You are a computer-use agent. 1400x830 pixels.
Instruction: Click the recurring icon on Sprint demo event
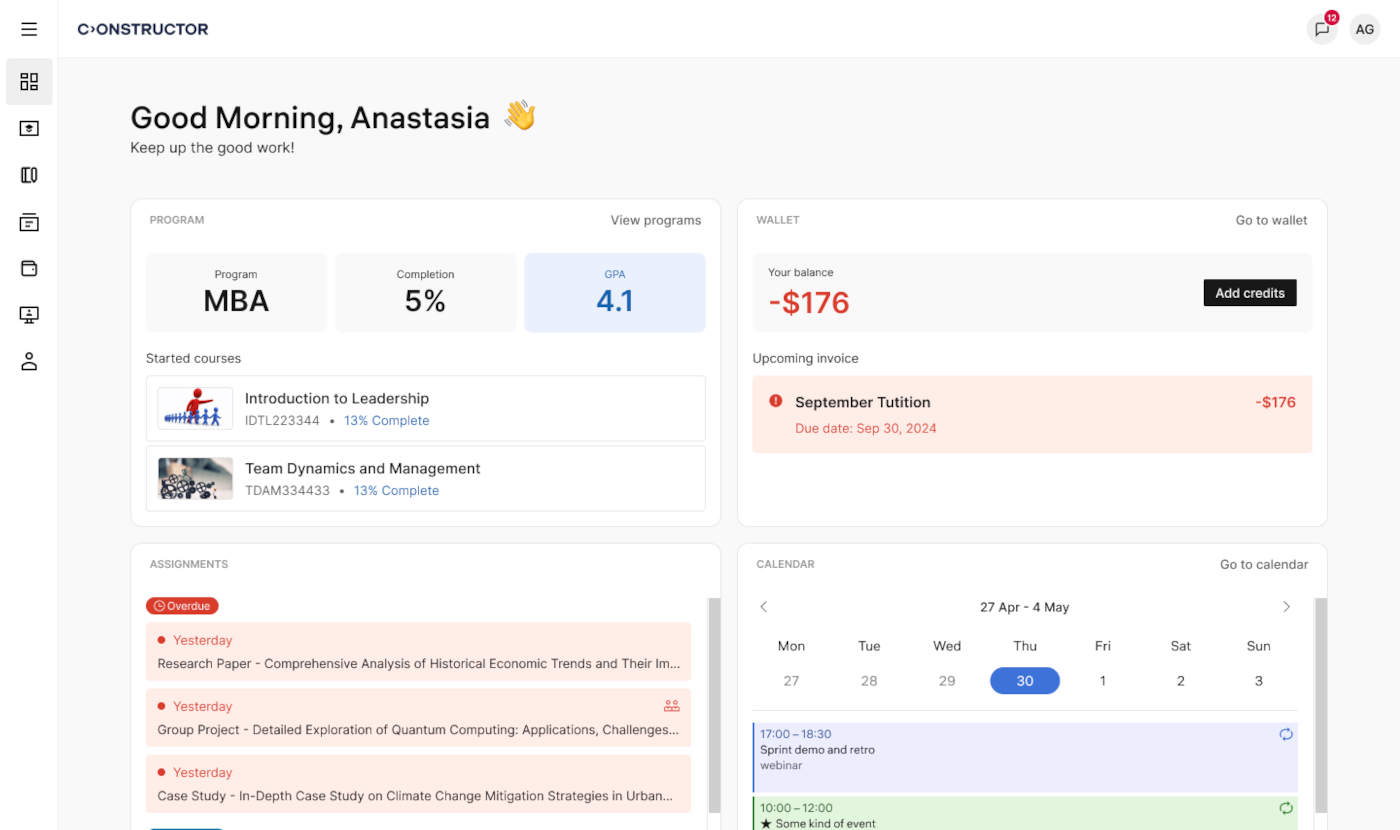coord(1287,734)
